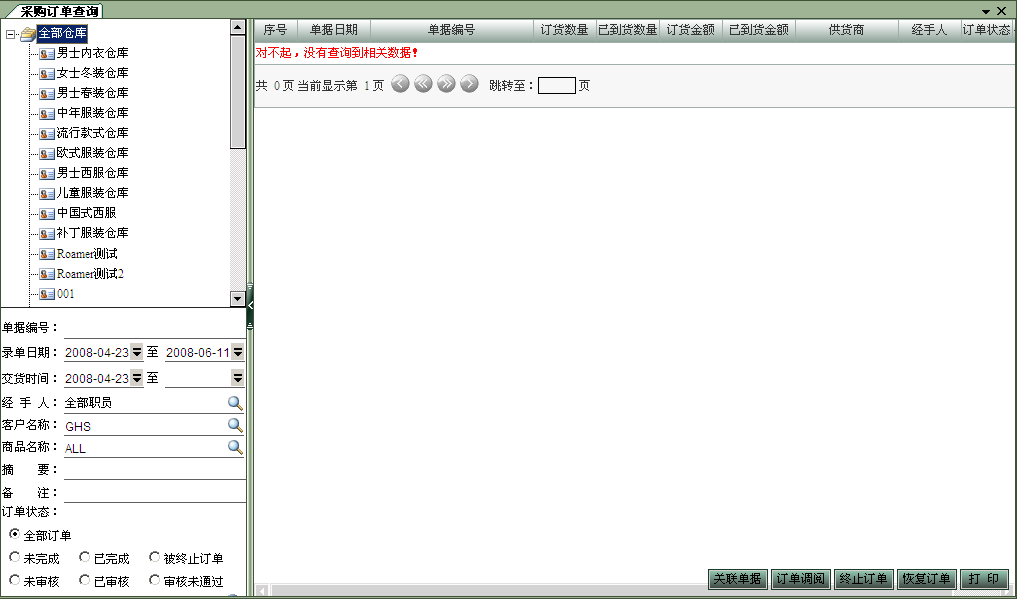
Task: Select the 已审核 radio button
Action: [84, 580]
